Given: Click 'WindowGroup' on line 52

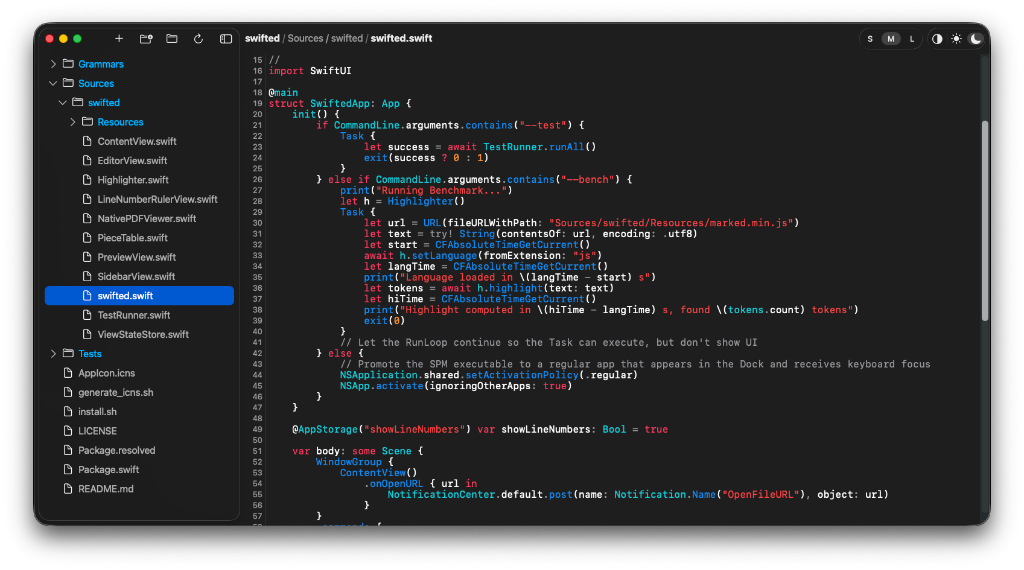Looking at the screenshot, I should tap(349, 462).
